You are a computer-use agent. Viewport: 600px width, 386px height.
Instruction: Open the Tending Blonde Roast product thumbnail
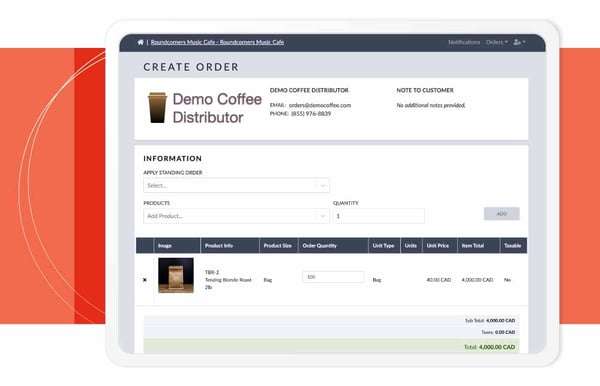point(176,275)
